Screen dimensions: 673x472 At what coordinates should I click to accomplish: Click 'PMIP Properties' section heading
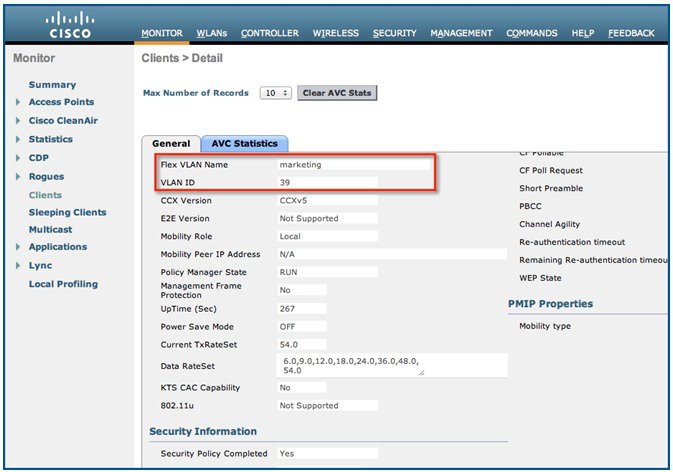pyautogui.click(x=551, y=304)
